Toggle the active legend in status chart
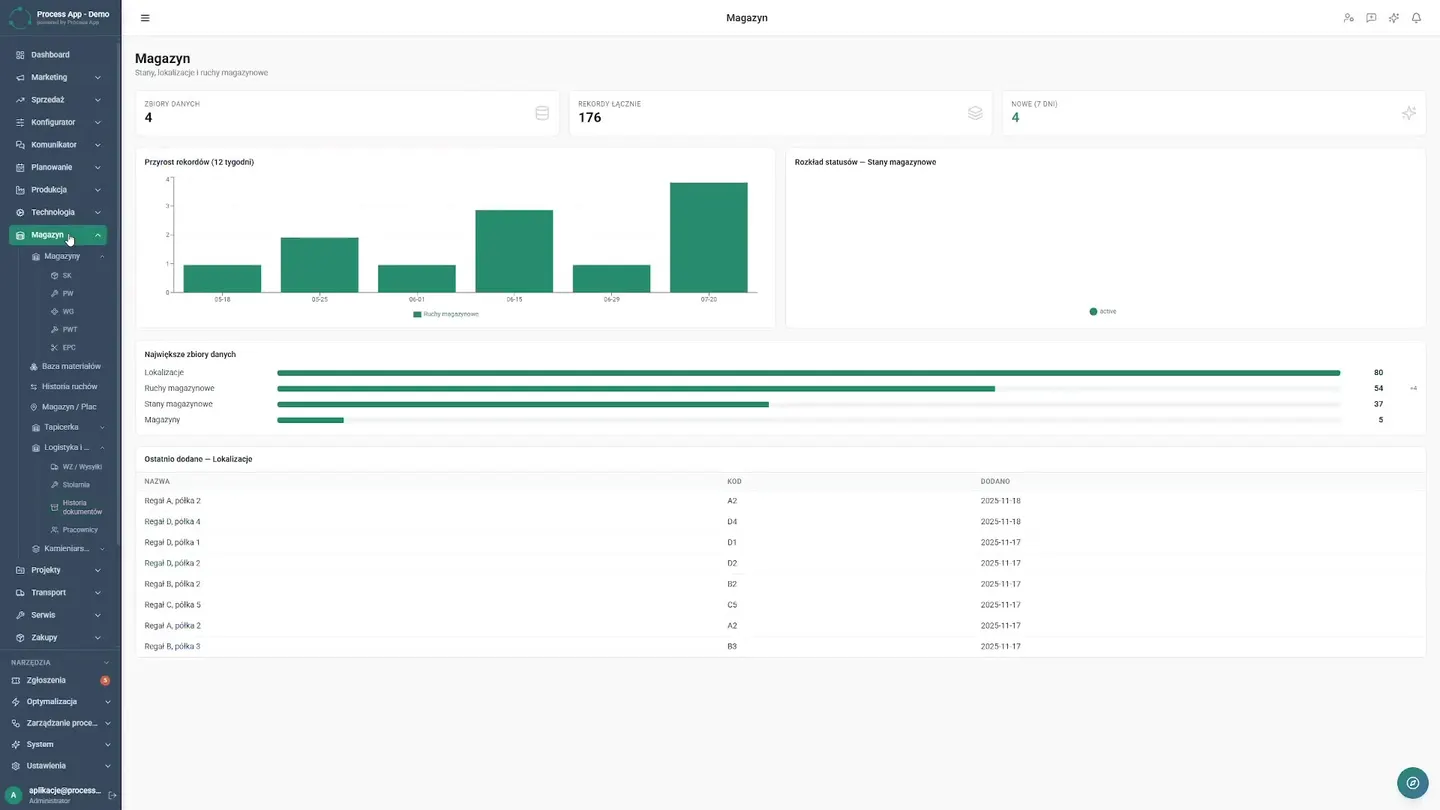Screen dimensions: 1440x810 pos(1103,311)
